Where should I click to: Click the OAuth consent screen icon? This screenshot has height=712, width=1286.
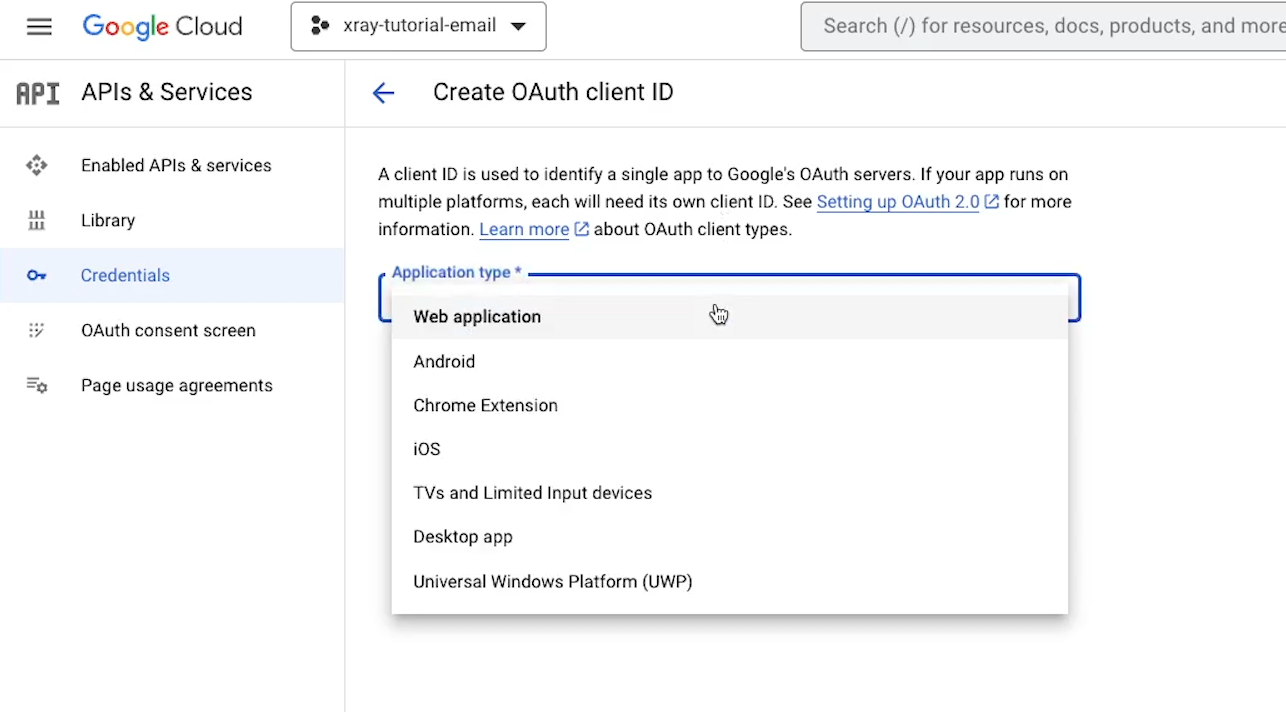pyautogui.click(x=37, y=331)
